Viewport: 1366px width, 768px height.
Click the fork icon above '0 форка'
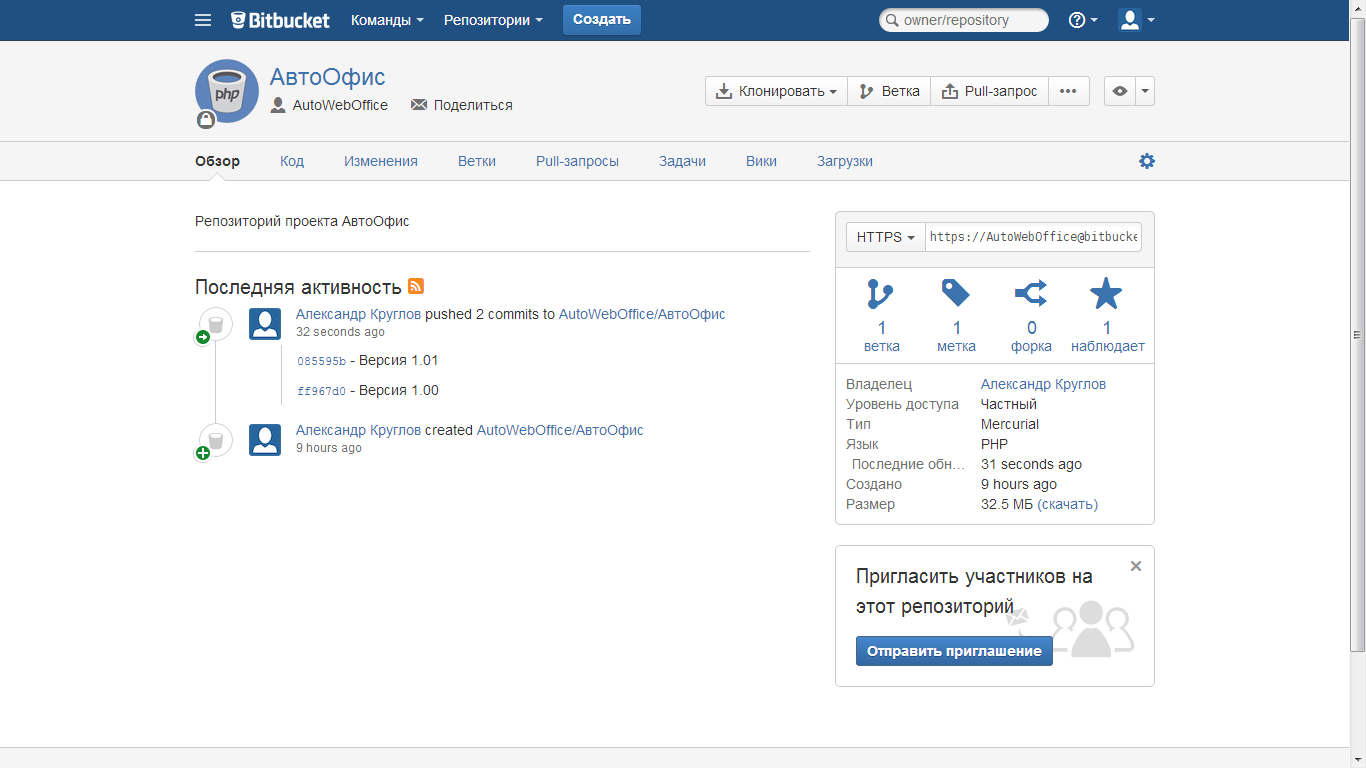tap(1031, 293)
